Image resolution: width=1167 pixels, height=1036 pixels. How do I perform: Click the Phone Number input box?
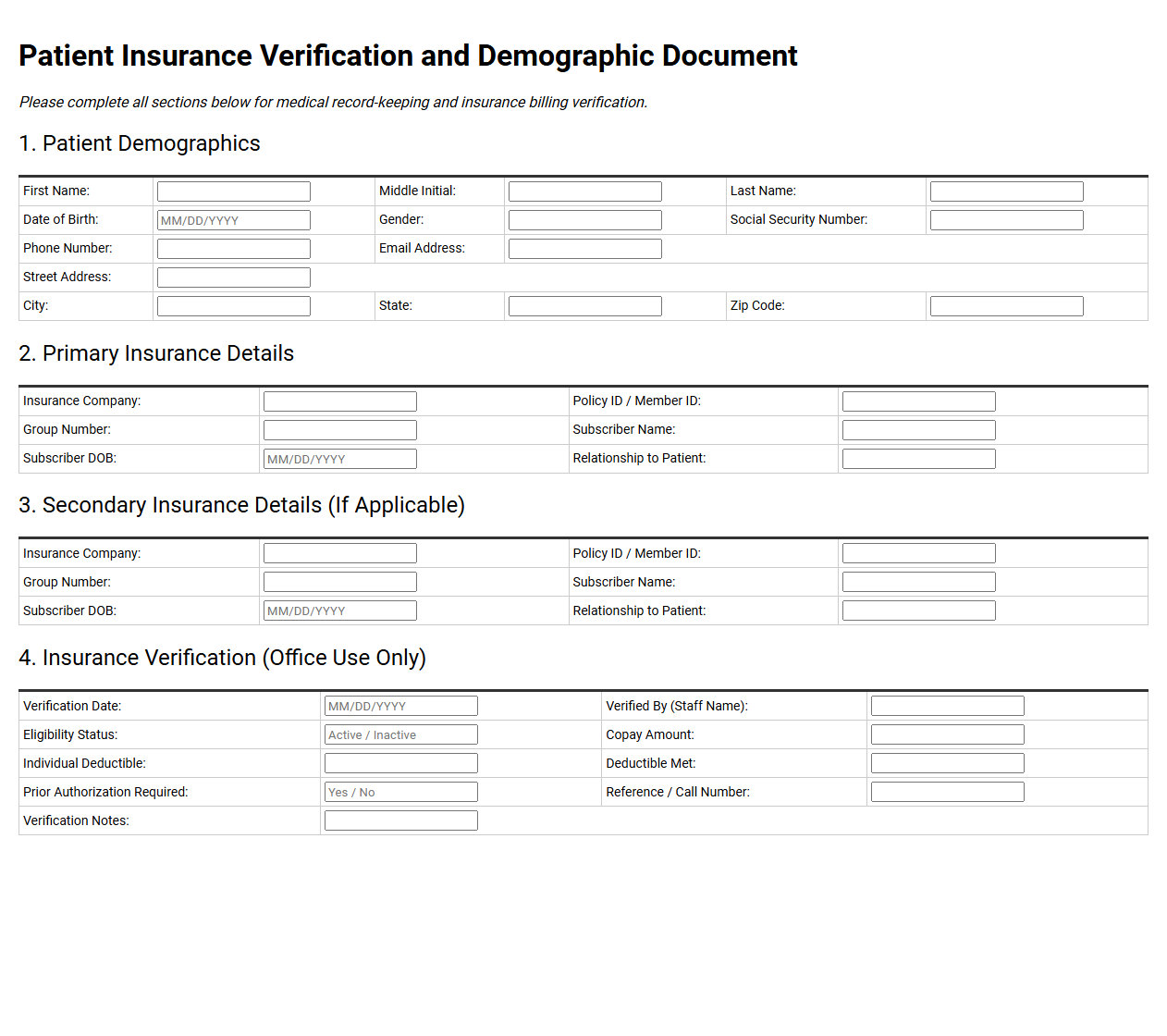tap(234, 249)
